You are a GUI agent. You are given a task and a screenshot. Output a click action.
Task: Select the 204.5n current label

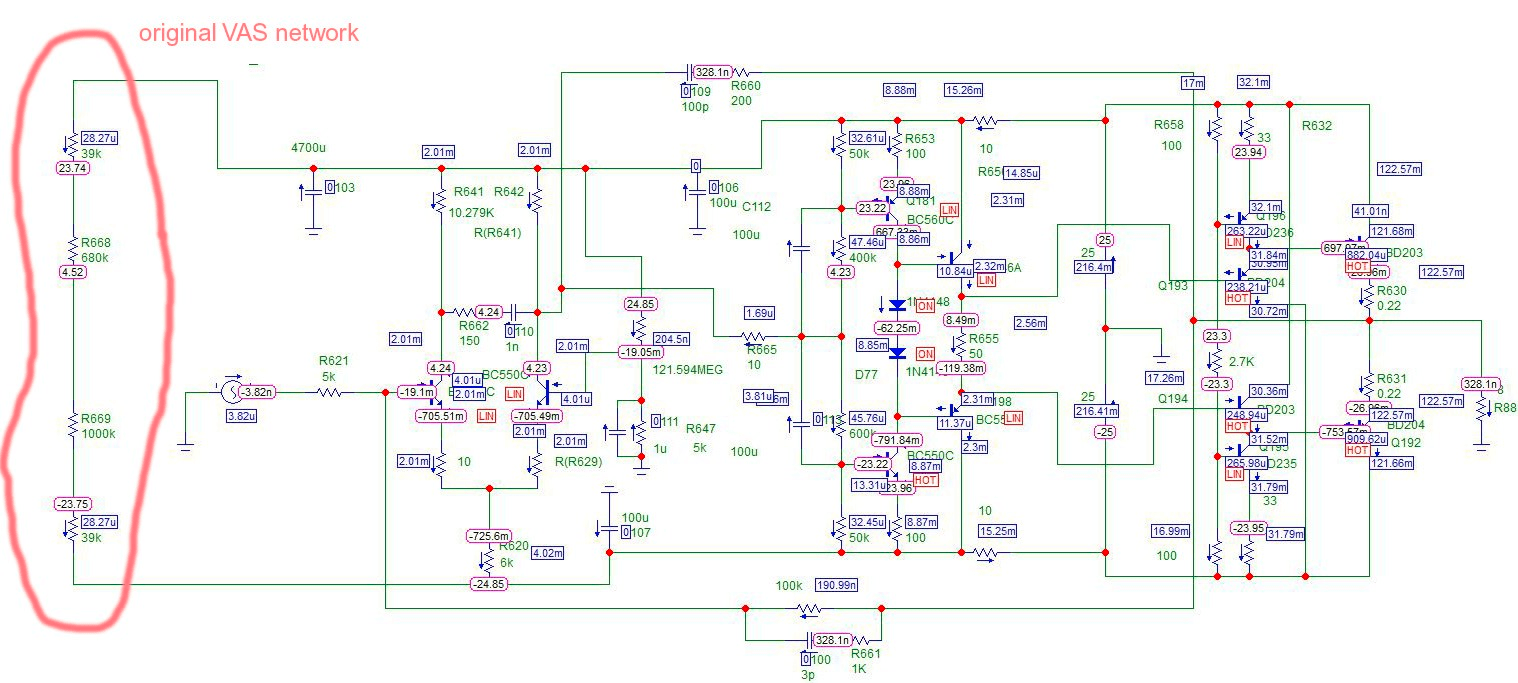tap(670, 338)
